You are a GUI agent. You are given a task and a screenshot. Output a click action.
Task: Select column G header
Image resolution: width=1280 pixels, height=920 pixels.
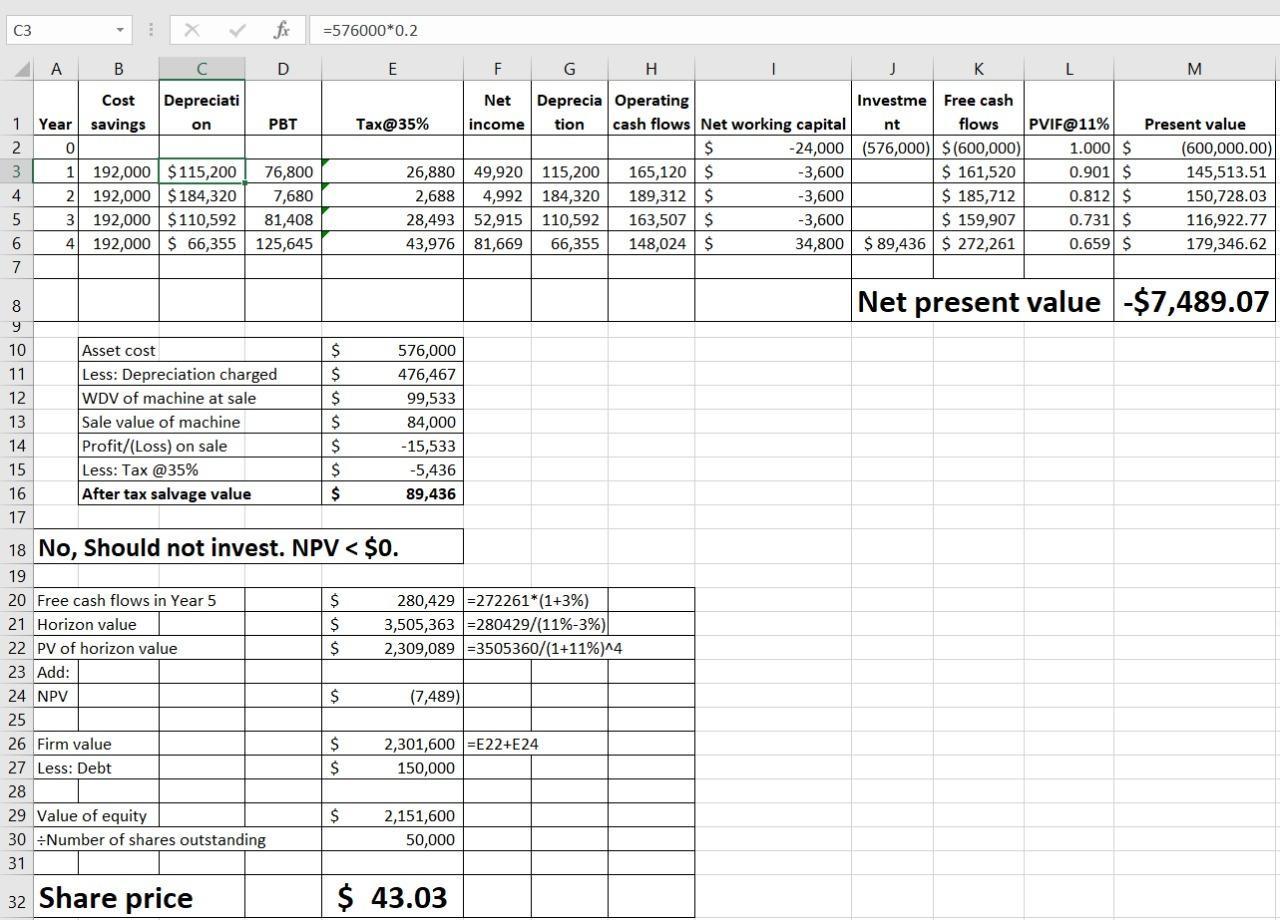point(569,68)
